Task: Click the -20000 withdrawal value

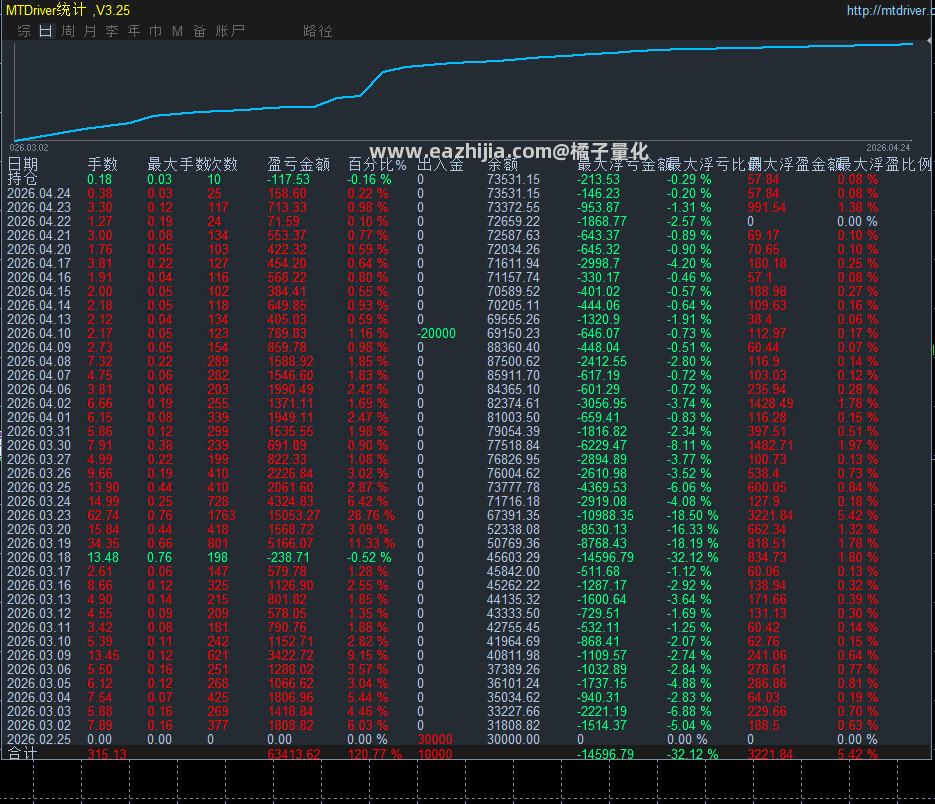Action: click(x=436, y=333)
